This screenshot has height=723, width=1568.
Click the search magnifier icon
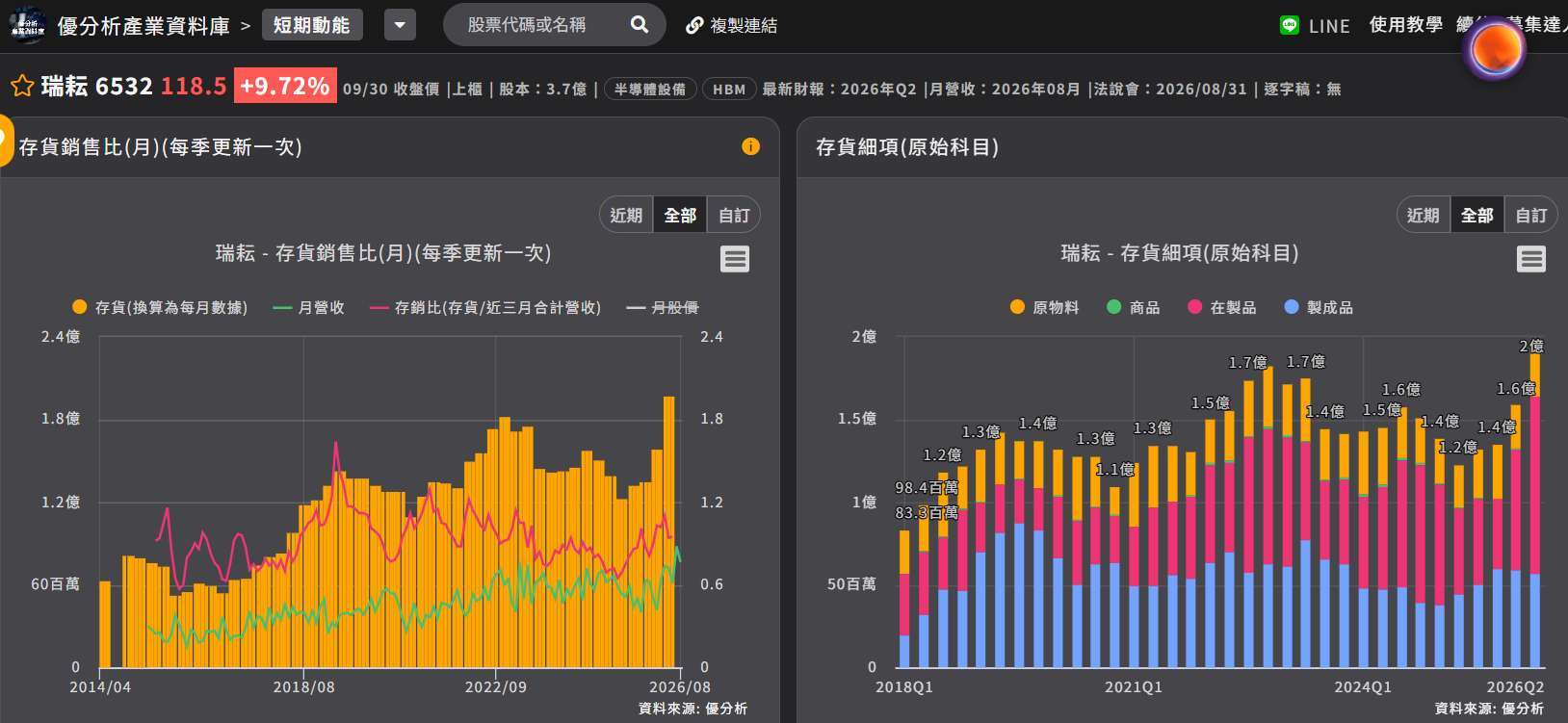point(640,24)
